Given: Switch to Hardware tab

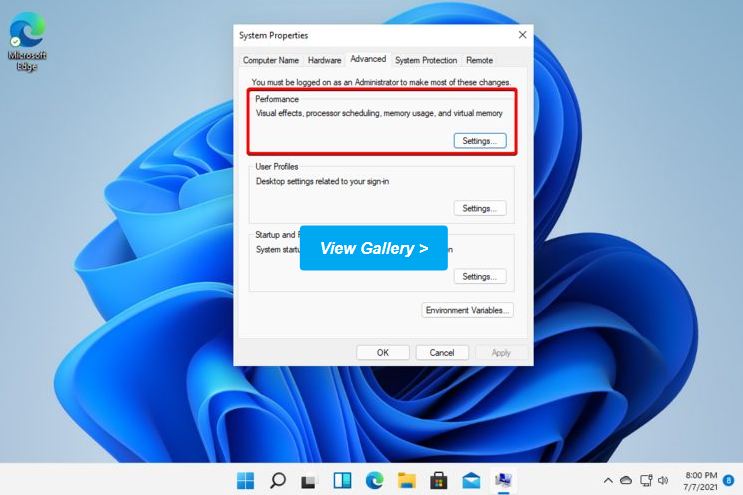Looking at the screenshot, I should tap(325, 60).
